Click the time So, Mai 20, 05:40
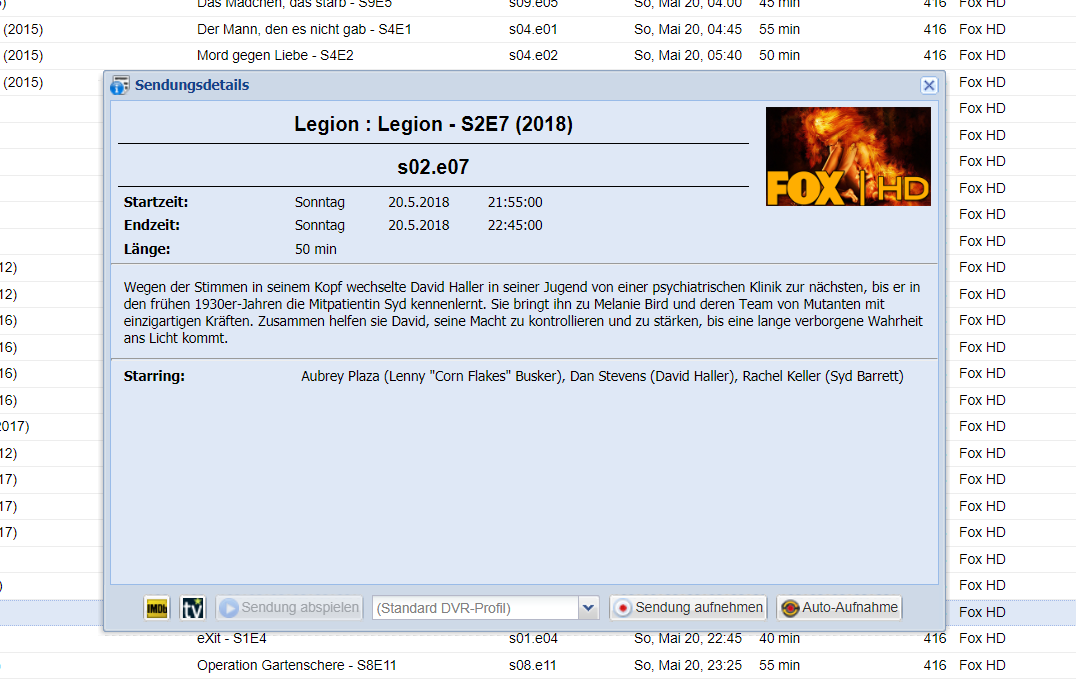This screenshot has height=695, width=1076. point(688,56)
